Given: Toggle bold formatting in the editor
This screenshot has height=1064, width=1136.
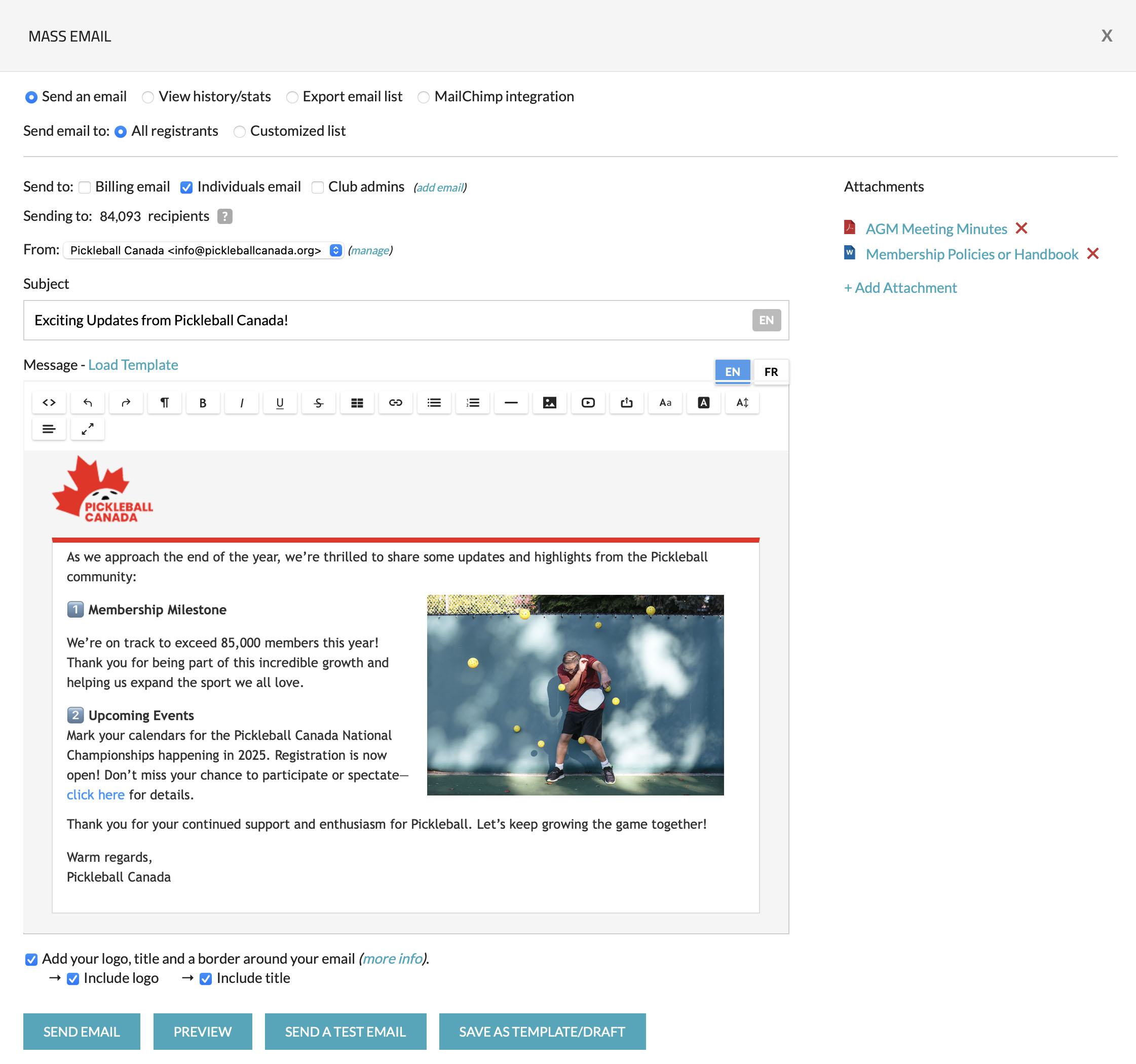Looking at the screenshot, I should (x=203, y=402).
